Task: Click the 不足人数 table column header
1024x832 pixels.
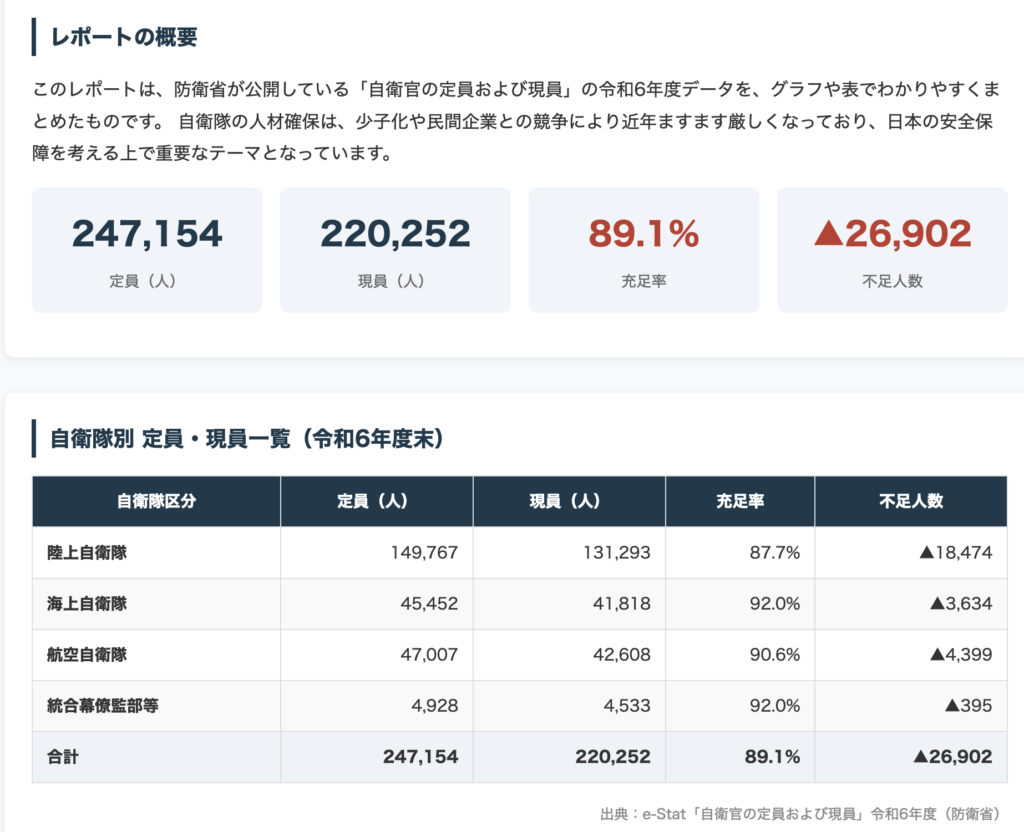Action: pyautogui.click(x=911, y=501)
